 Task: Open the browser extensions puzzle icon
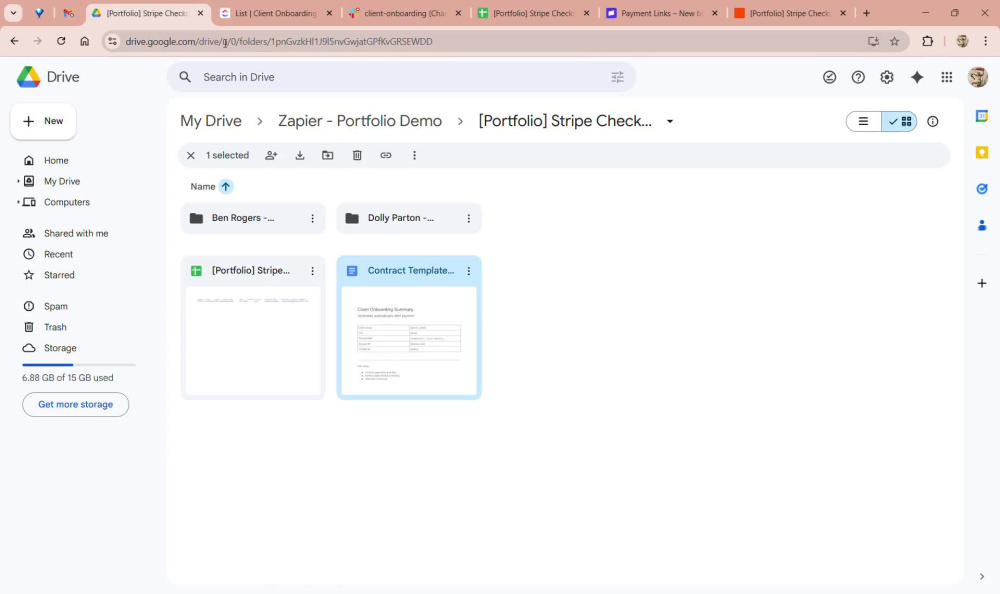927,41
